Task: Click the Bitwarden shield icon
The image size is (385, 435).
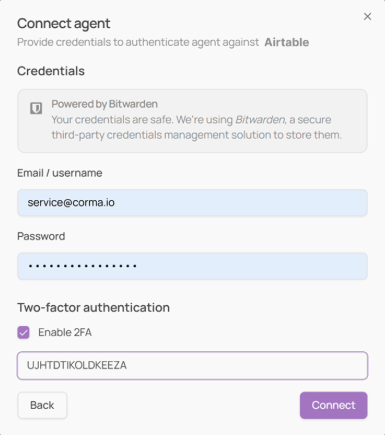Action: tap(36, 108)
